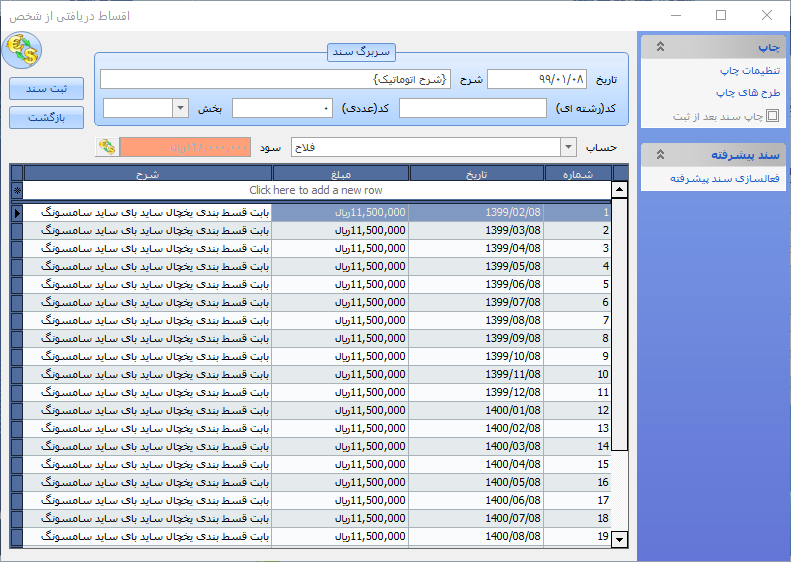Click the current-row arrow indicator for row 1
791x562 pixels.
[x=17, y=213]
